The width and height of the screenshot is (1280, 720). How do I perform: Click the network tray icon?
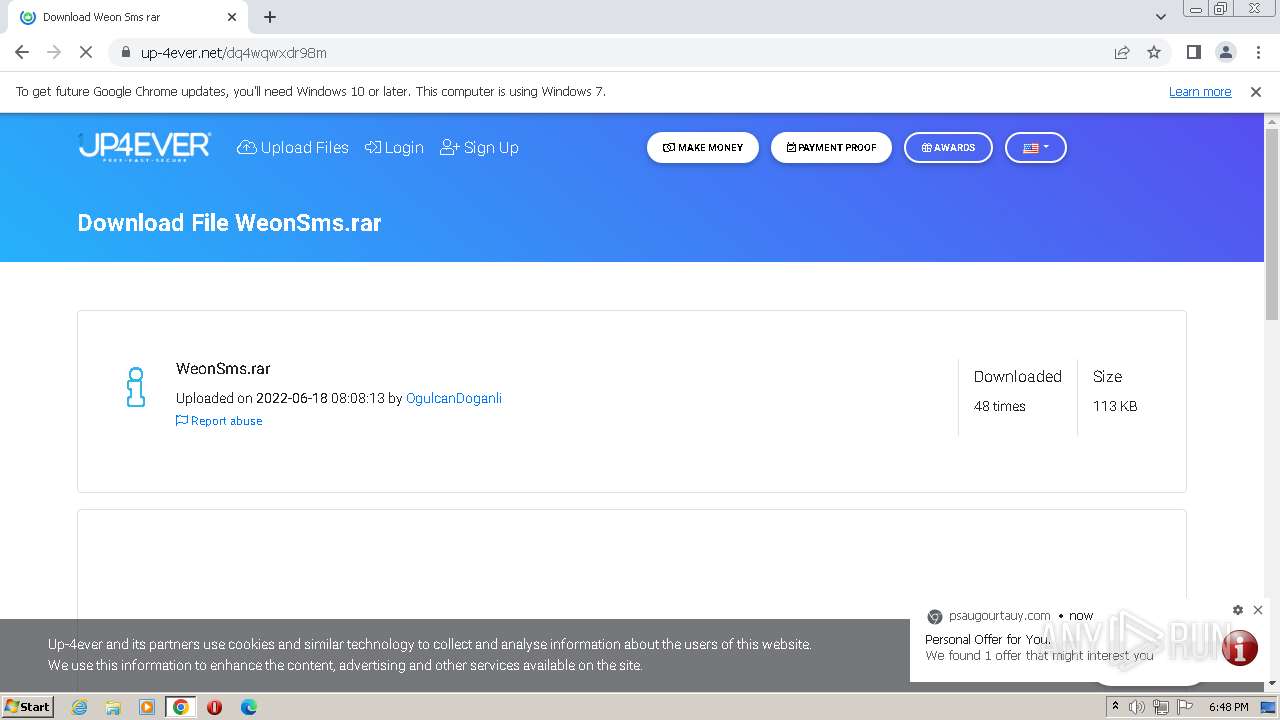click(x=1160, y=707)
